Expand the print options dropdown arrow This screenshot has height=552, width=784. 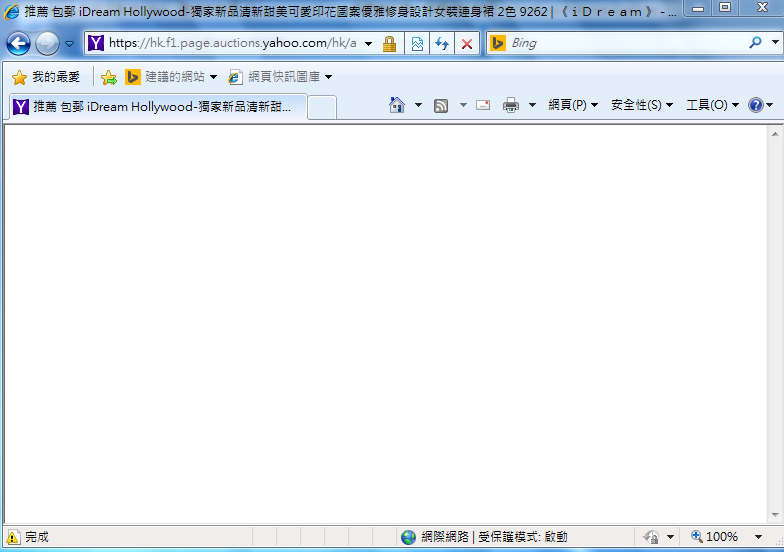[x=532, y=105]
